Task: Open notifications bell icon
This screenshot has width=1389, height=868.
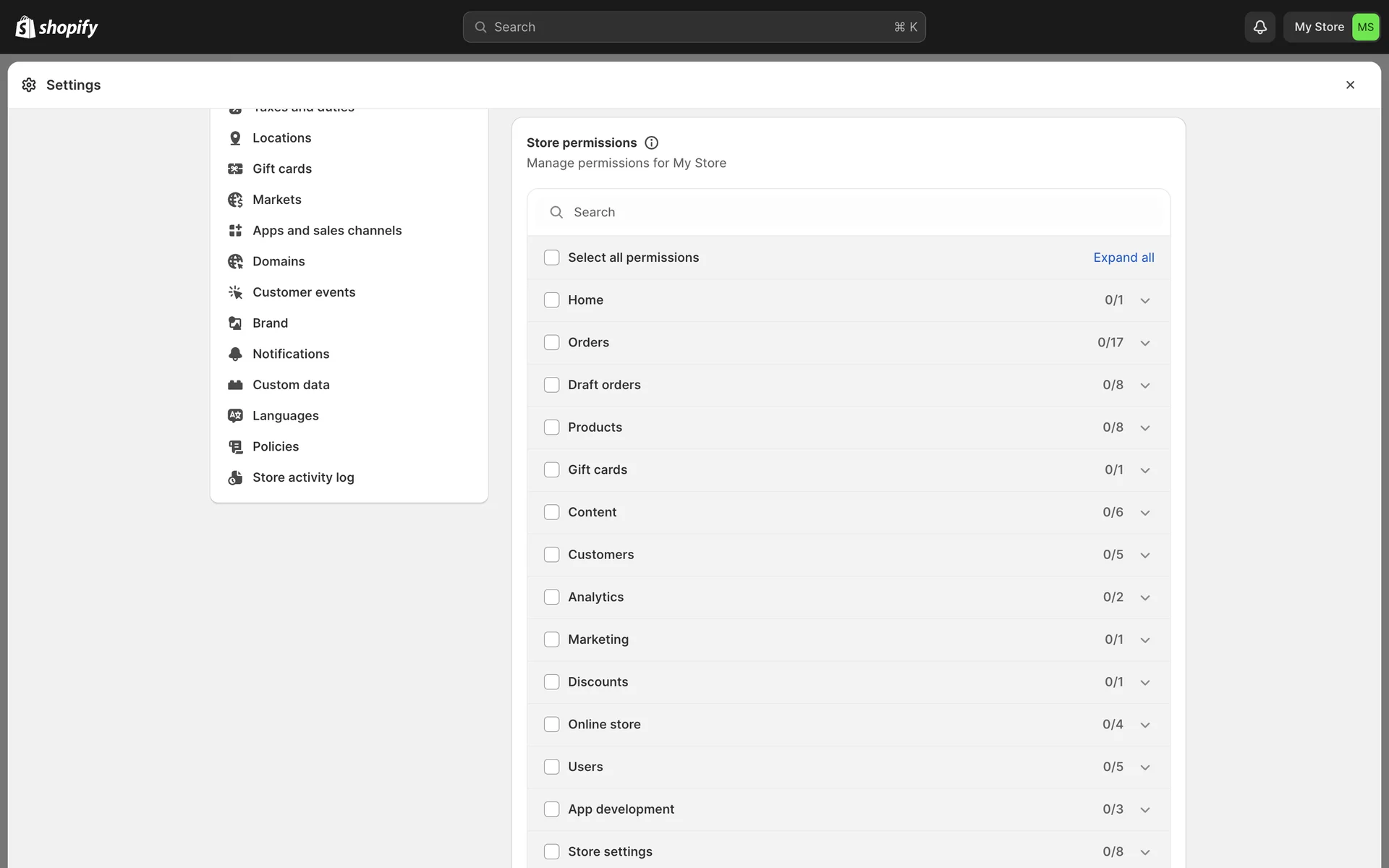Action: (x=1260, y=27)
